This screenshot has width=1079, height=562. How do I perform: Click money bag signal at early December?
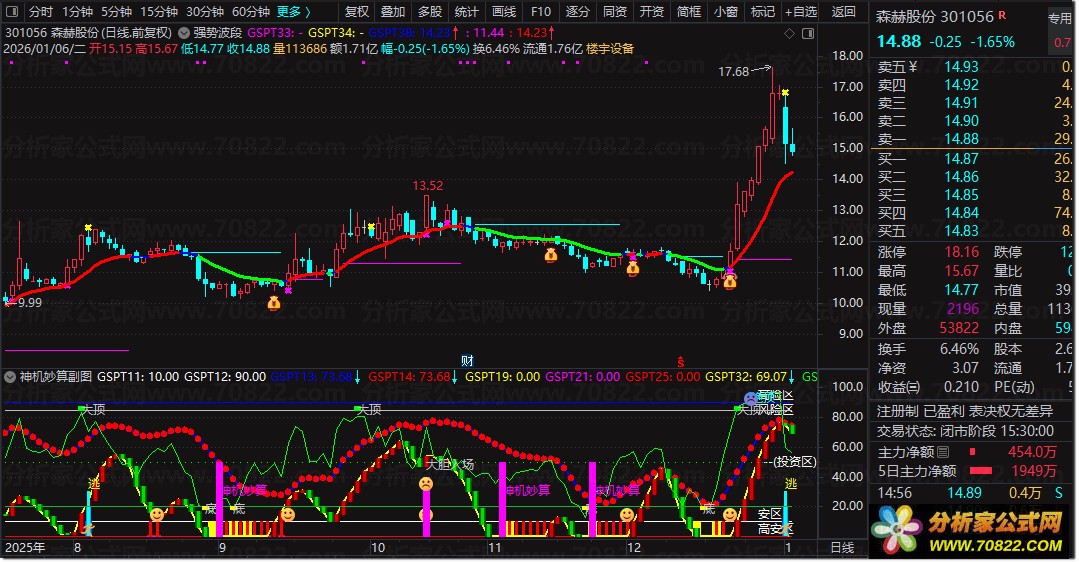click(x=633, y=268)
